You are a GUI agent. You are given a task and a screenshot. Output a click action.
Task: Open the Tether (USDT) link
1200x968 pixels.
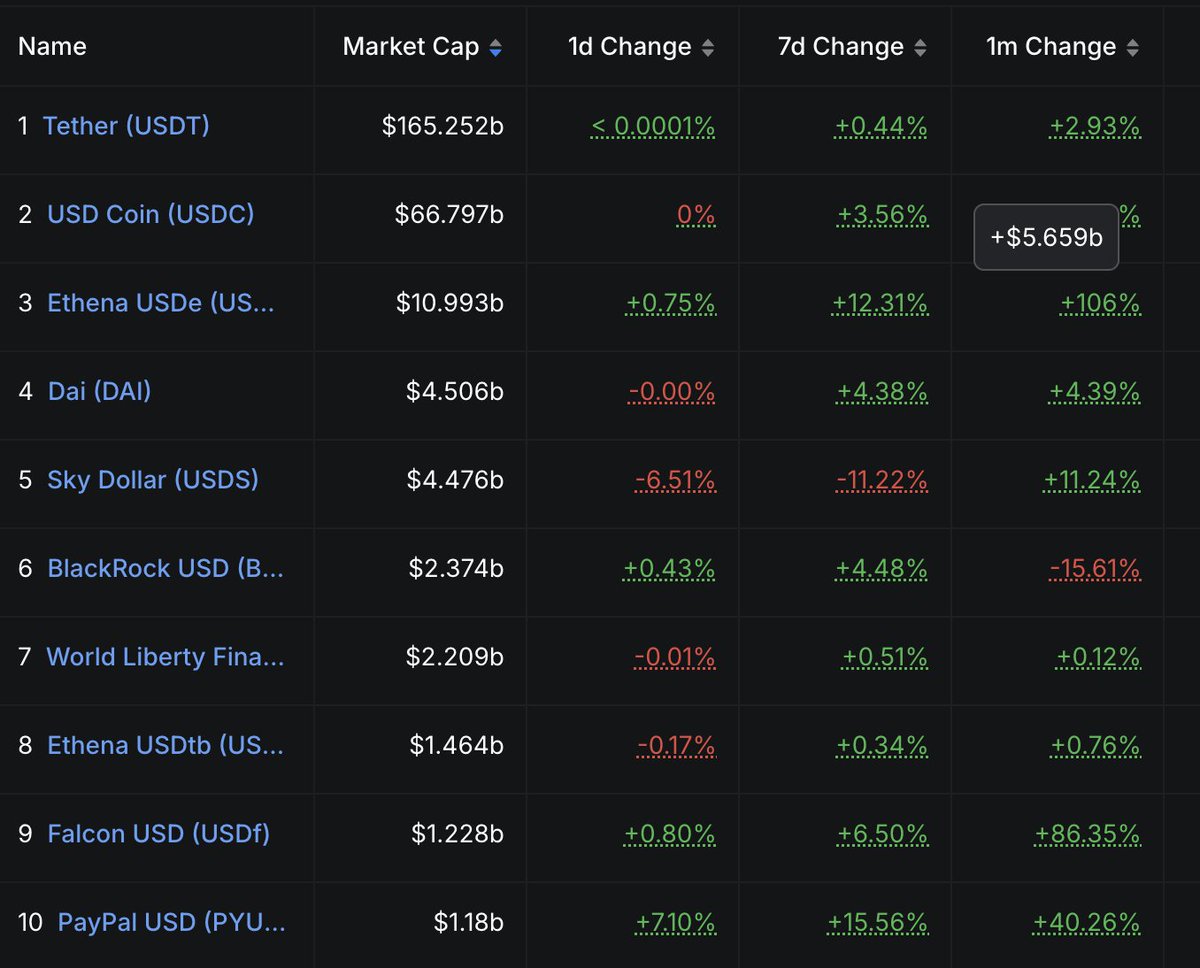(126, 126)
